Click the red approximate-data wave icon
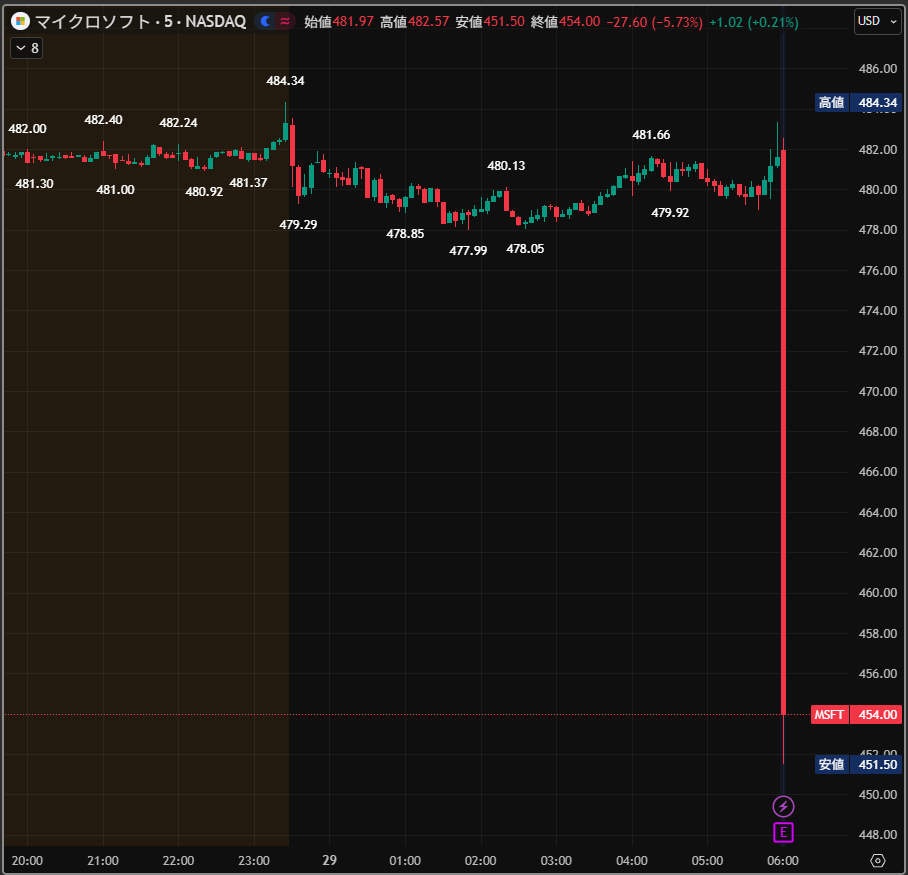The image size is (908, 875). tap(285, 21)
